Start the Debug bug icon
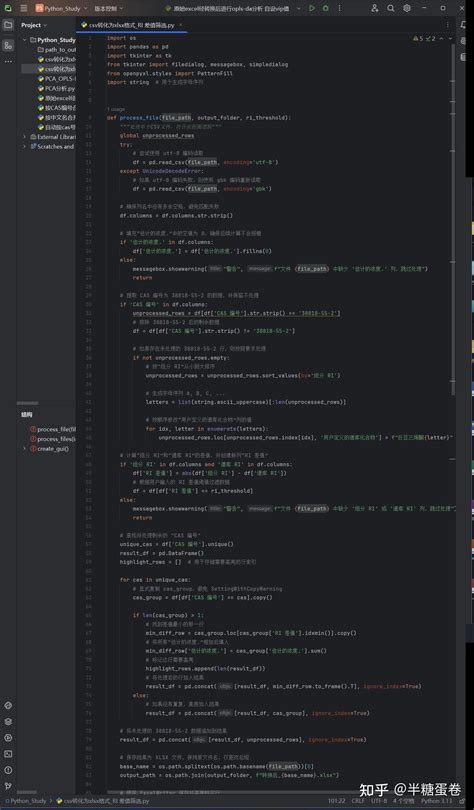 point(325,8)
